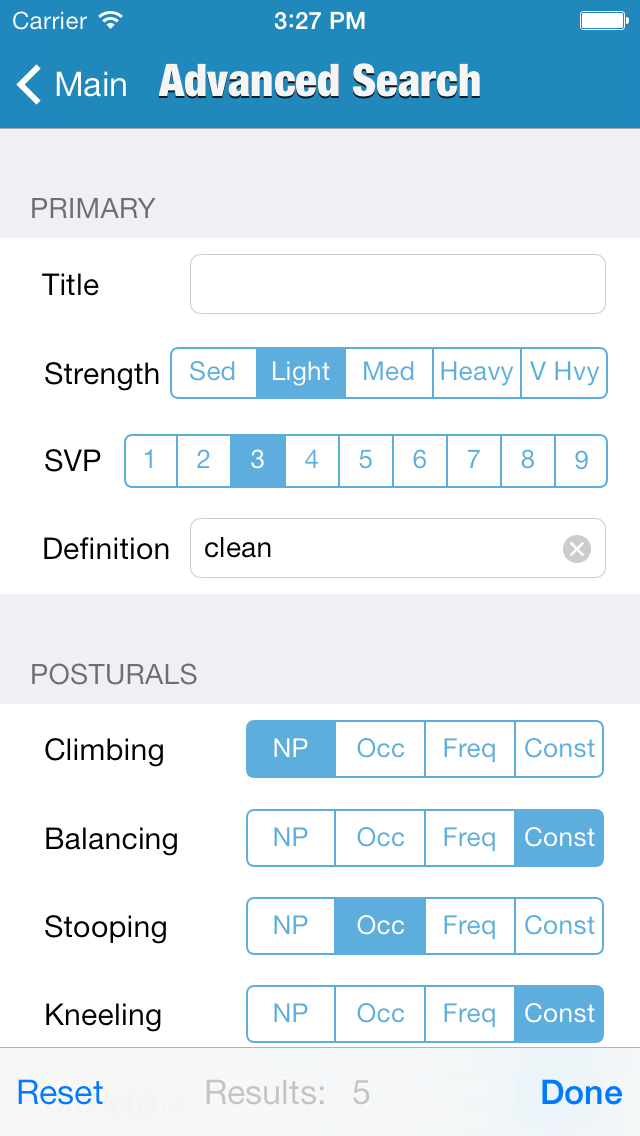Edit the Definition search field
Image resolution: width=640 pixels, height=1136 pixels.
(x=380, y=548)
